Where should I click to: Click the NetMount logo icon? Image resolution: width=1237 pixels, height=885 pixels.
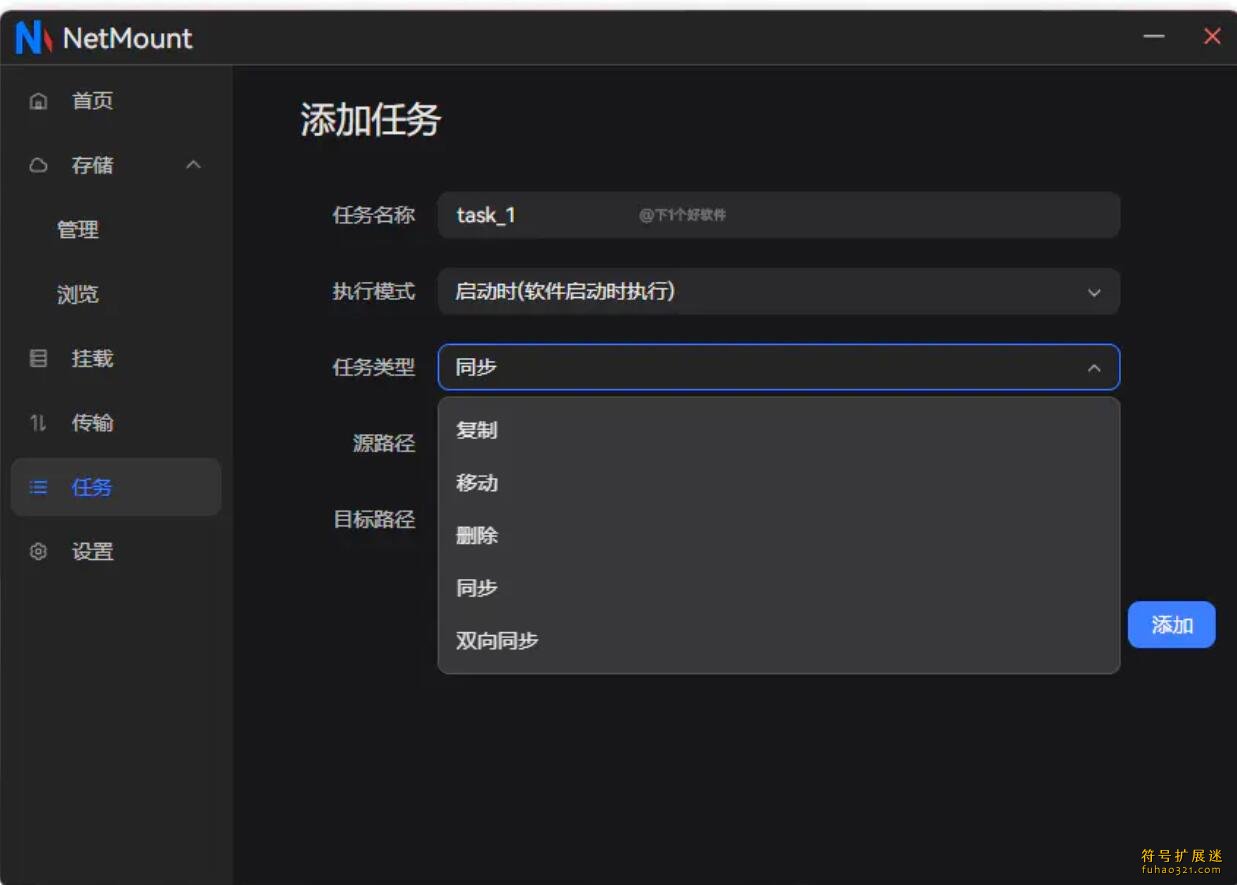(x=33, y=38)
